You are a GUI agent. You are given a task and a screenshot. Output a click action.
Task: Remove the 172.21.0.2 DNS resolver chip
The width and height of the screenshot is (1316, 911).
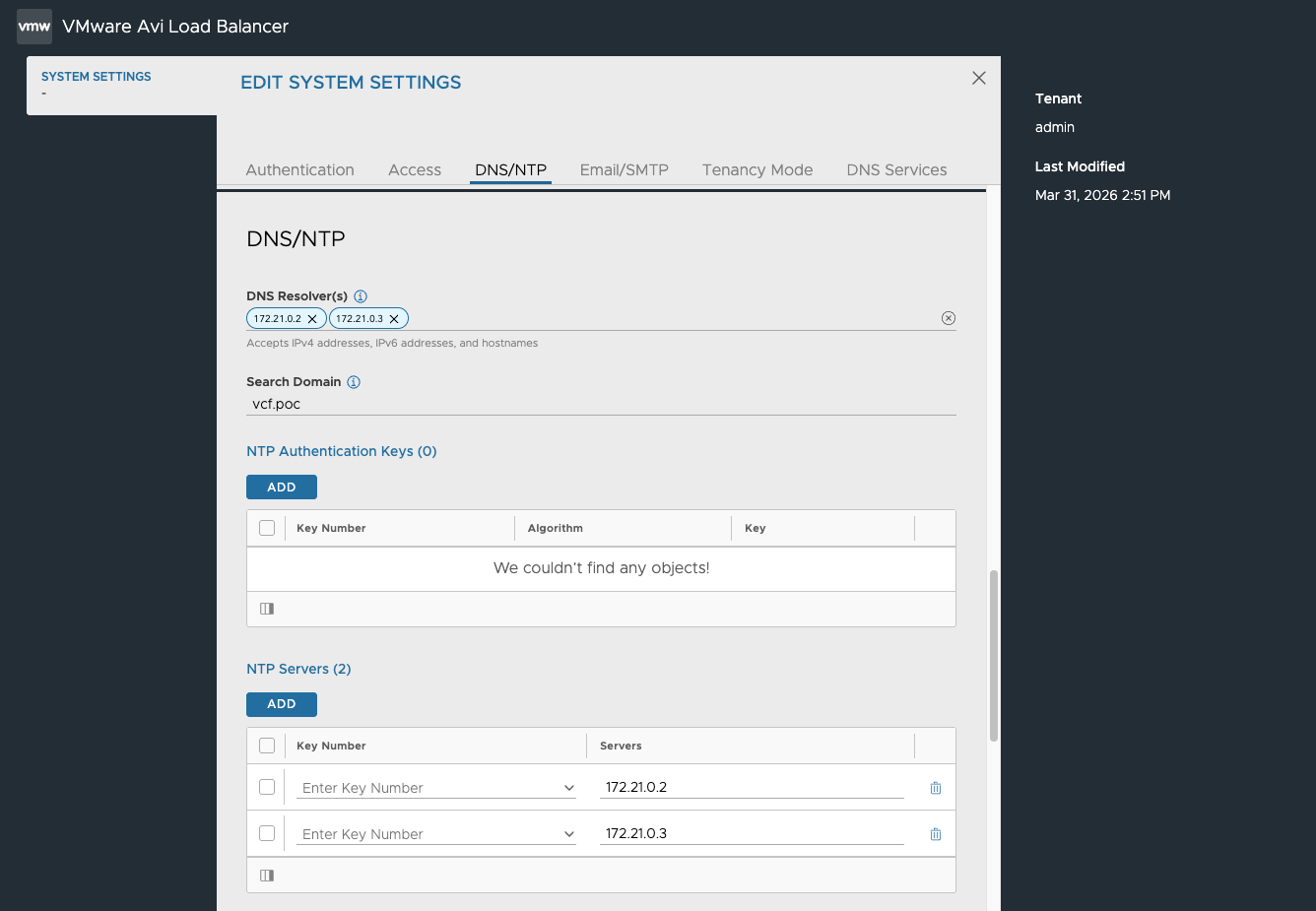pos(312,319)
